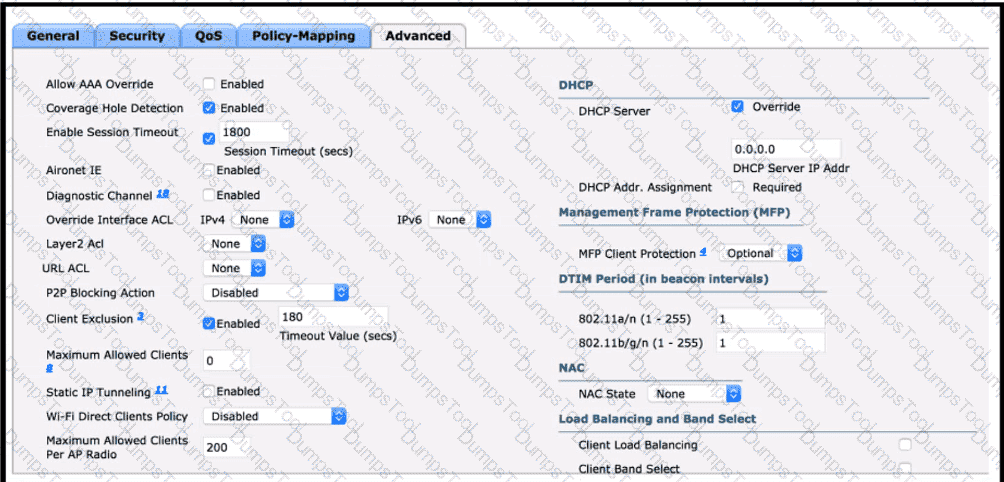The image size is (1004, 482).
Task: Expand the P2P Blocking Action dropdown
Action: (275, 293)
